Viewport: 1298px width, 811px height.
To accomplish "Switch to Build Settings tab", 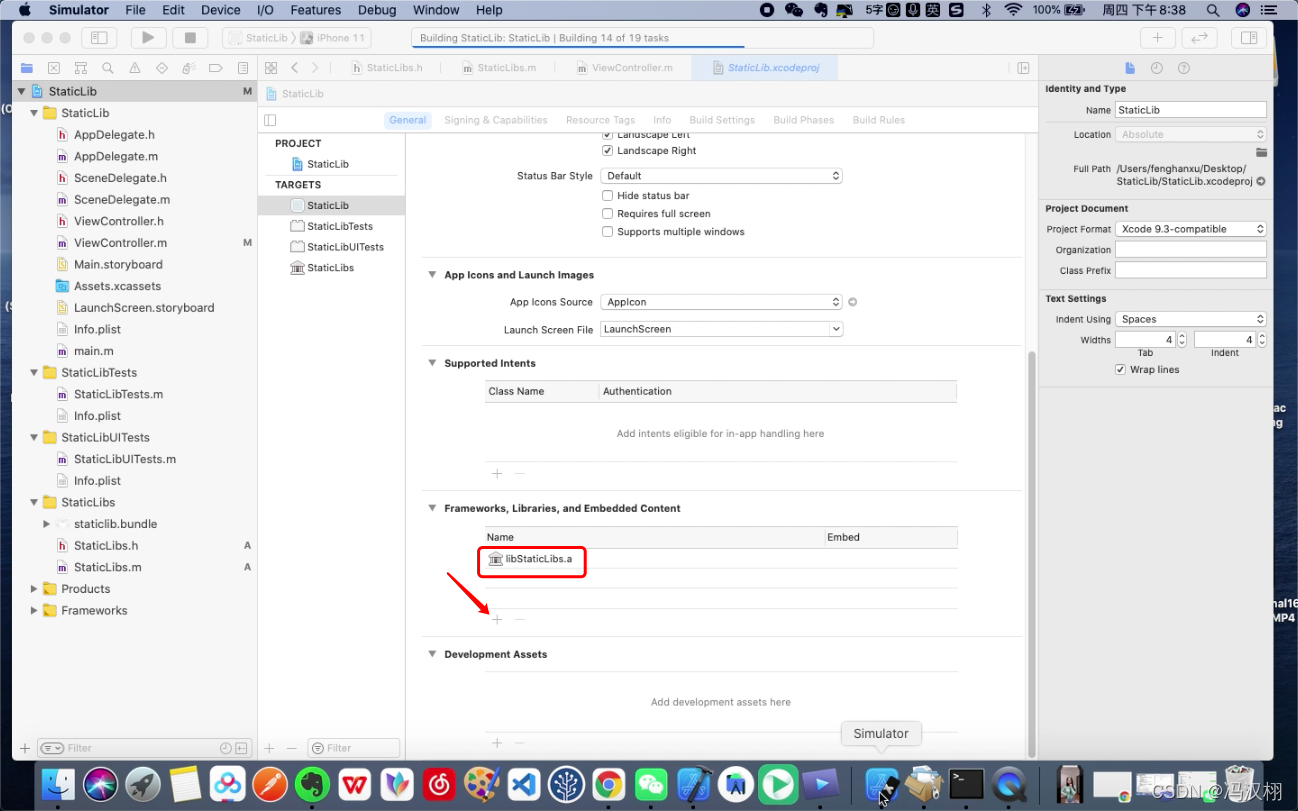I will (722, 120).
